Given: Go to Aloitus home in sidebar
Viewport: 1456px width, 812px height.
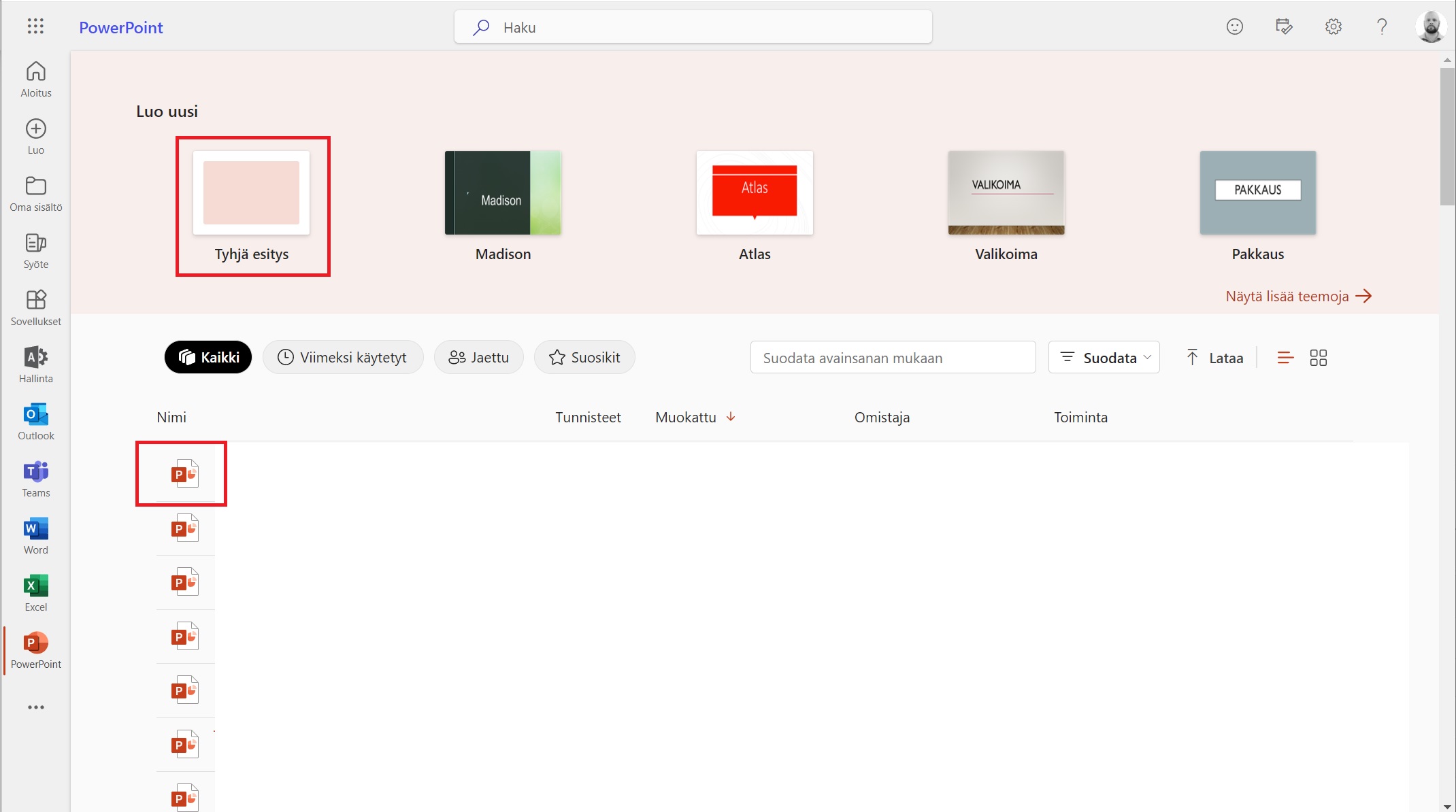Looking at the screenshot, I should point(36,80).
